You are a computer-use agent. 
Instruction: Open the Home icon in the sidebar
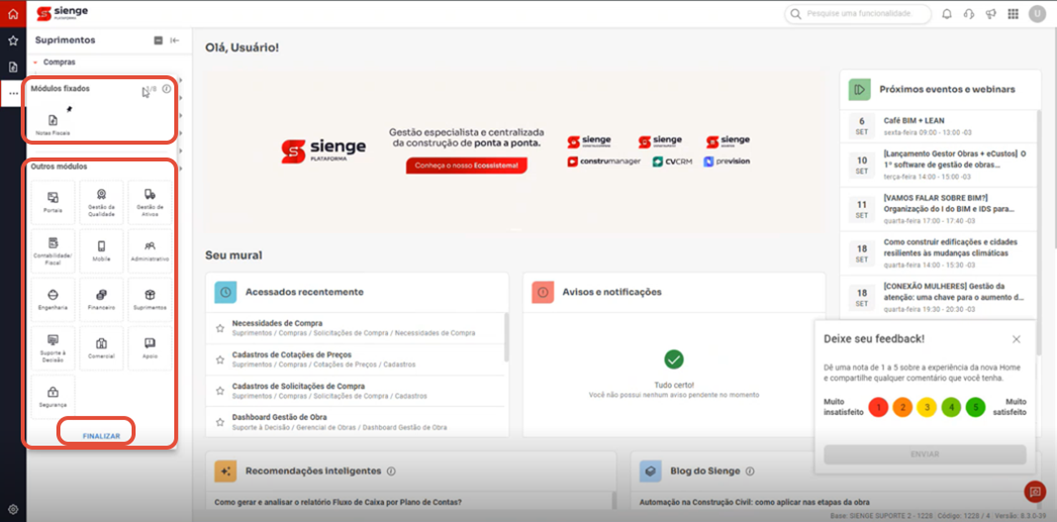13,13
